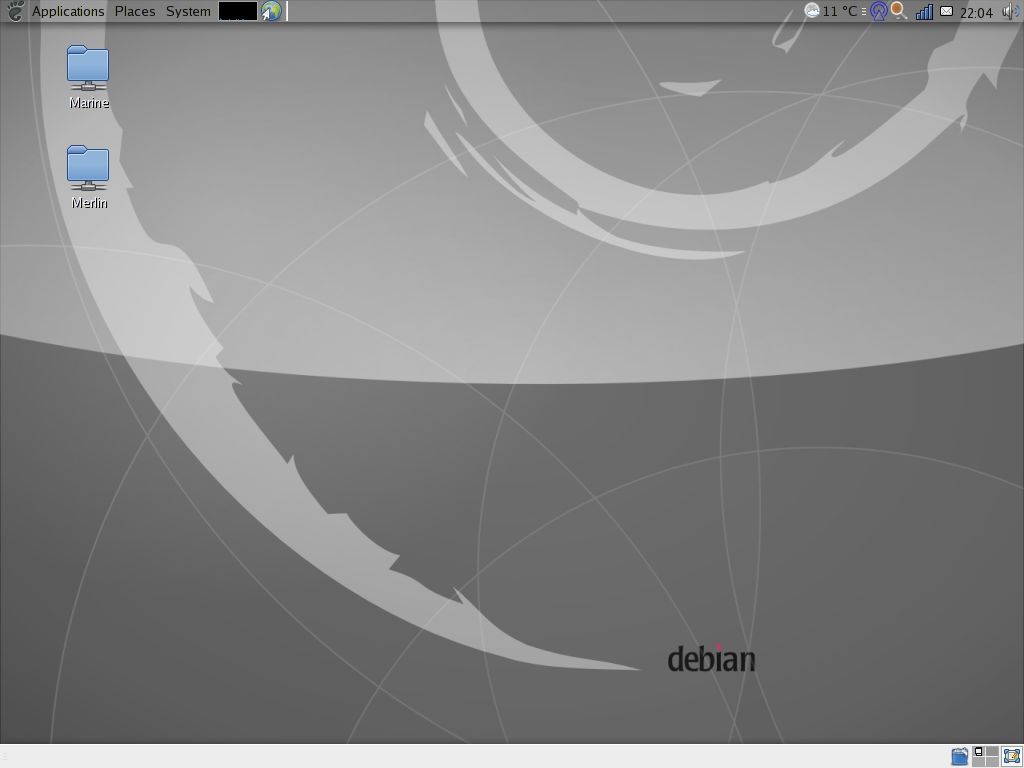Screen dimensions: 1024x768
Task: Switch to the bottom-right workspace
Action: pos(993,762)
